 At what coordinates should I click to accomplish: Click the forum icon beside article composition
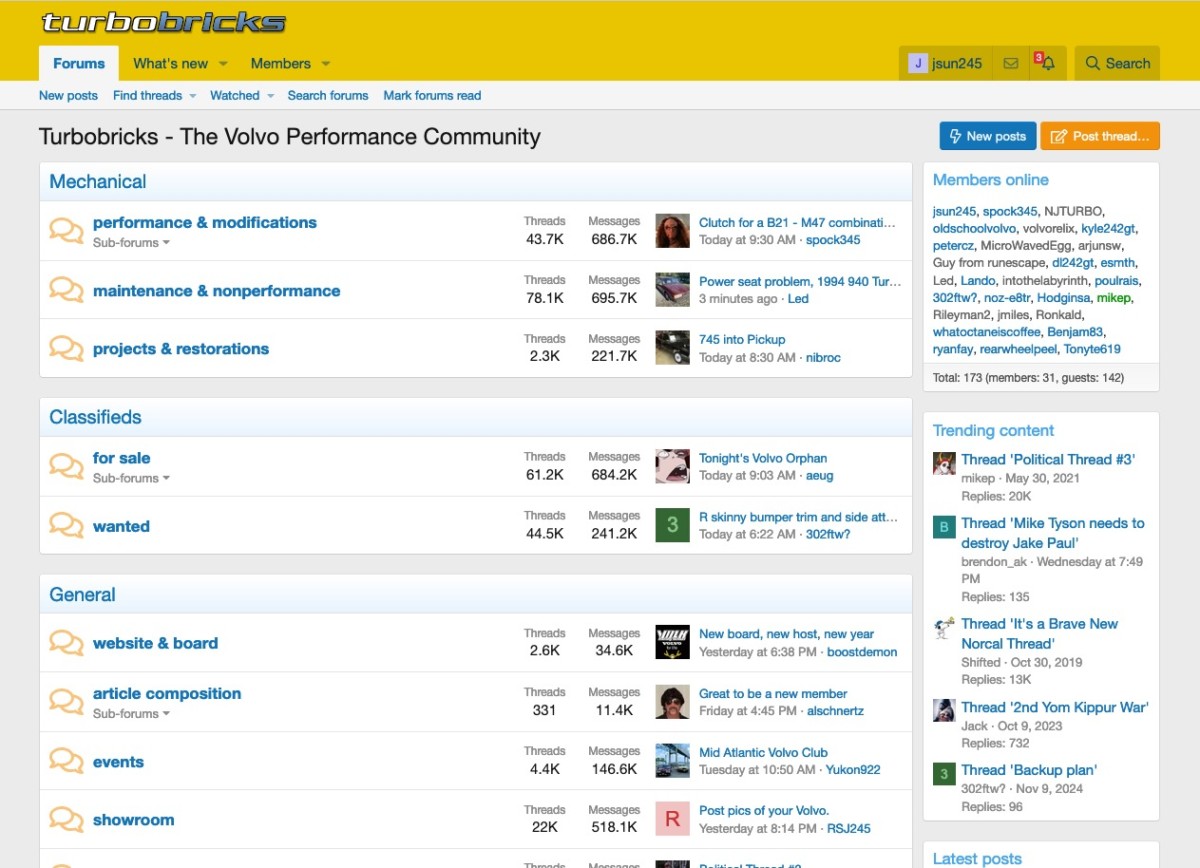(66, 702)
